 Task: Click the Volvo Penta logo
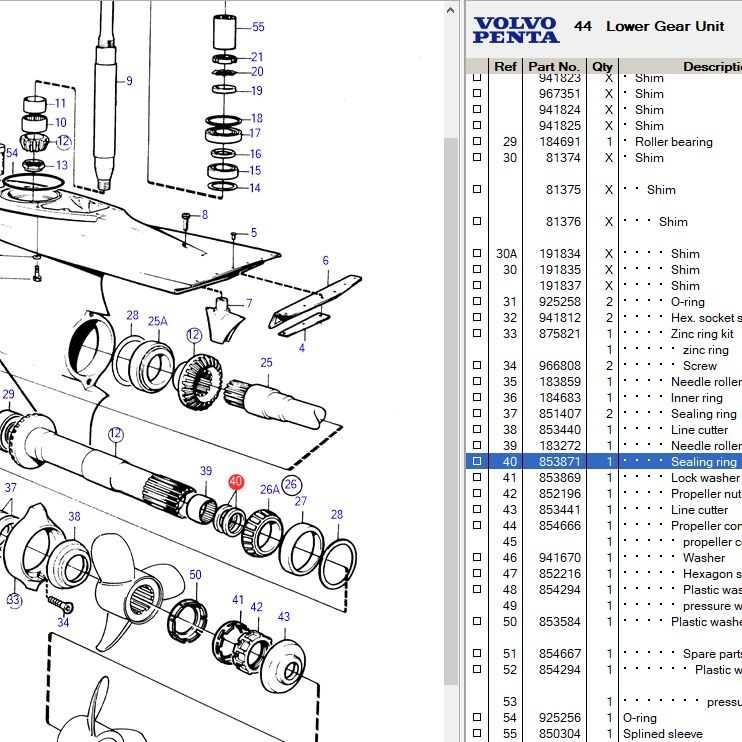point(516,30)
